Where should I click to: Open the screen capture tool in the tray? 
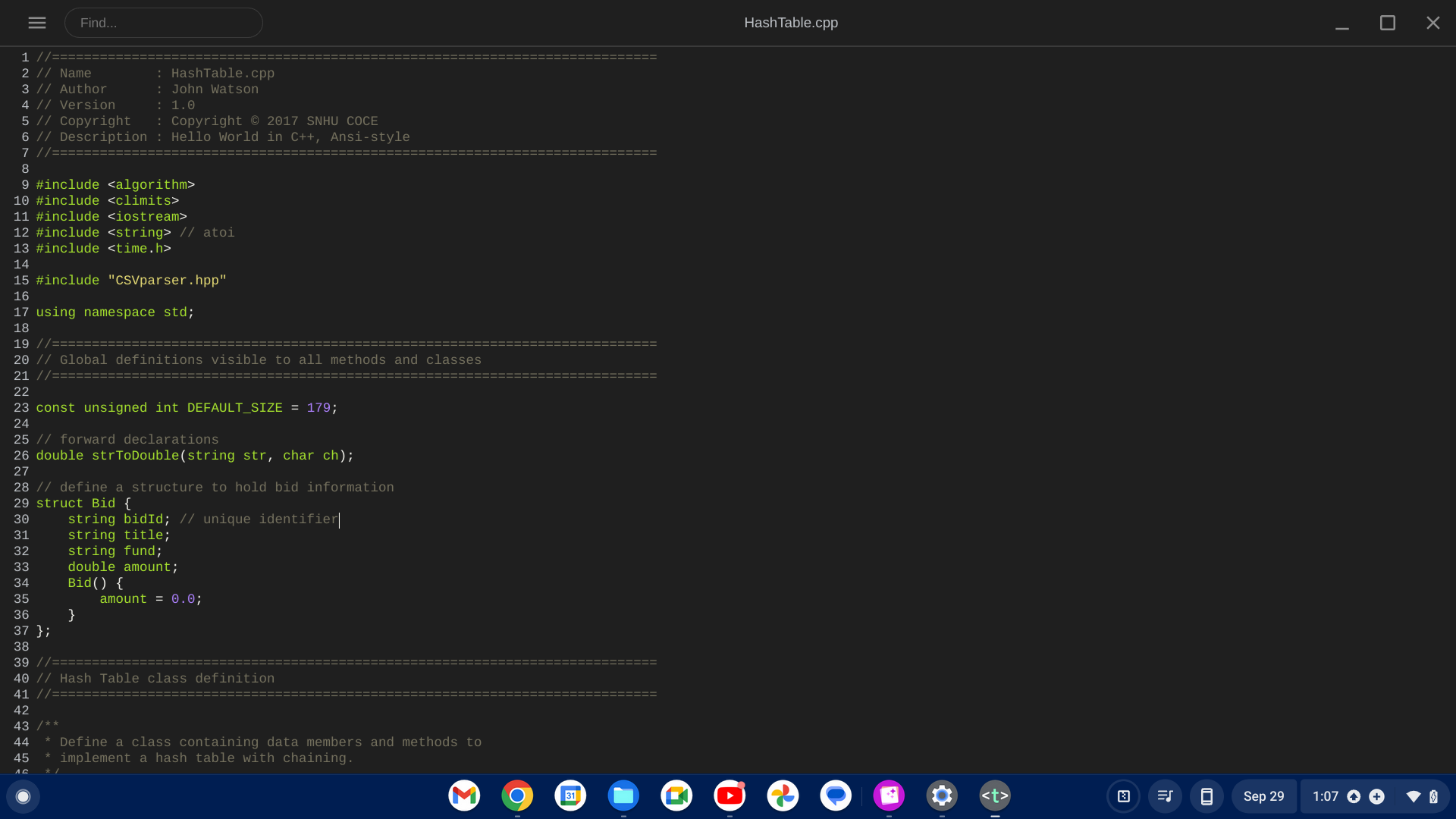coord(1124,796)
